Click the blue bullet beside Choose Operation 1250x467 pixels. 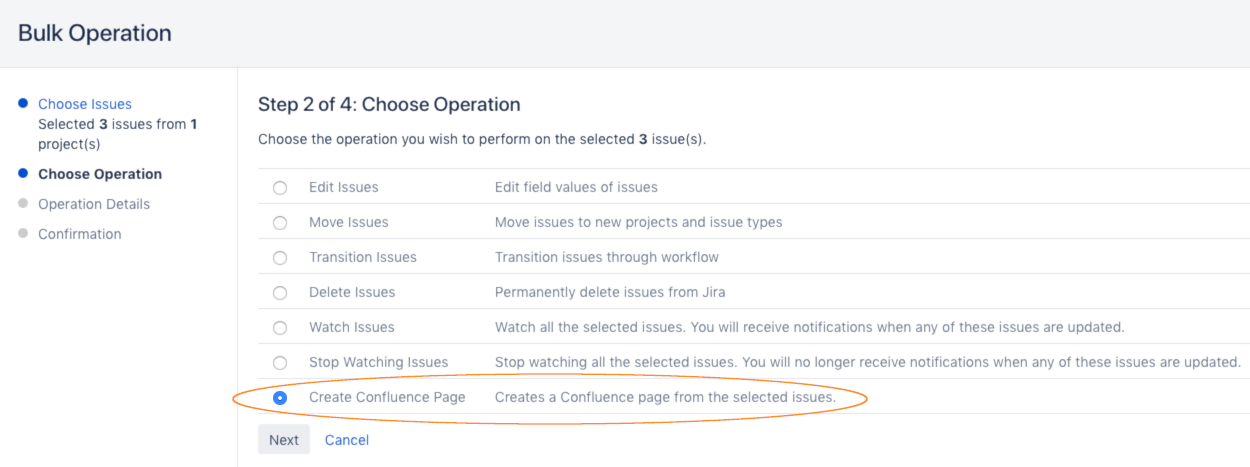tap(23, 173)
